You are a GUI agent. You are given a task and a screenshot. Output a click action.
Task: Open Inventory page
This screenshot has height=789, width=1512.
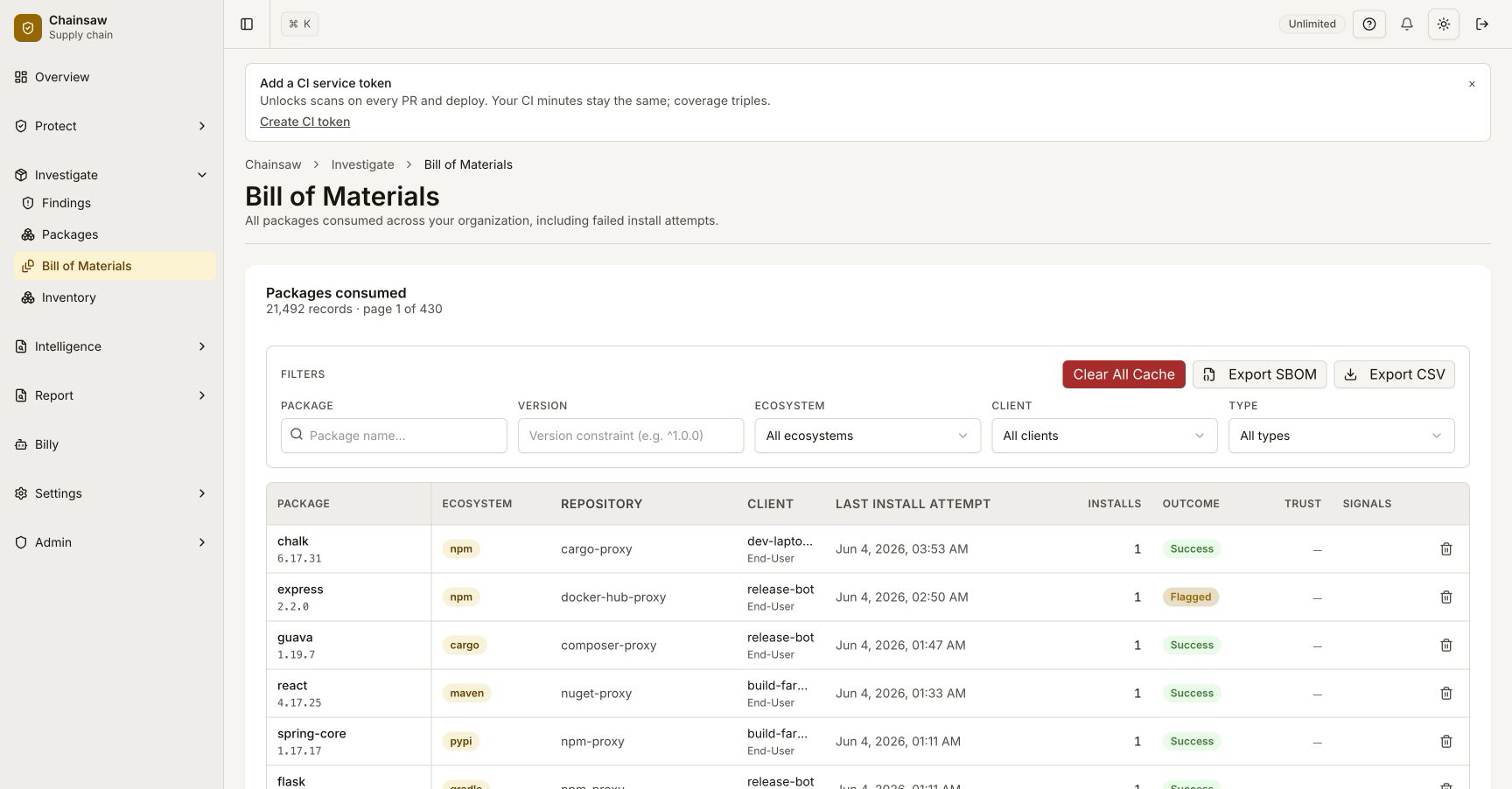coord(115,297)
